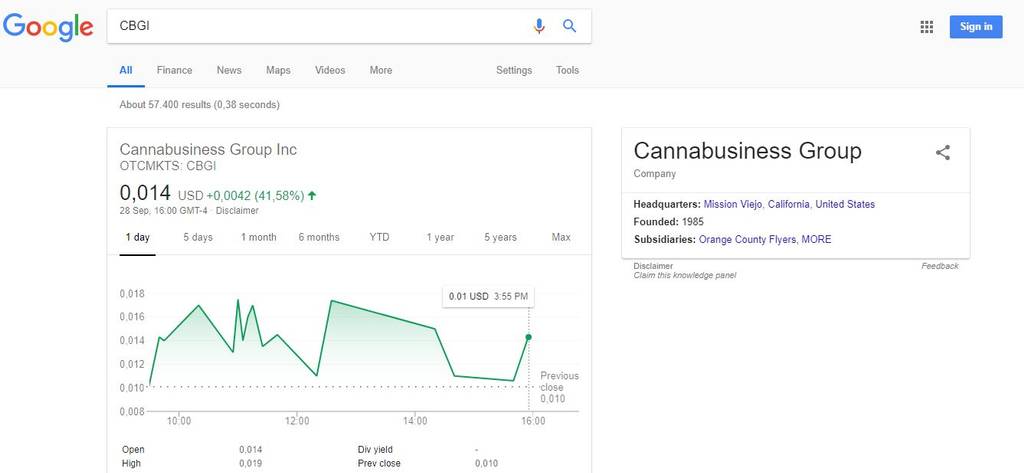Click the chart's 3:55 PM data point
The height and width of the screenshot is (473, 1024).
coord(528,337)
